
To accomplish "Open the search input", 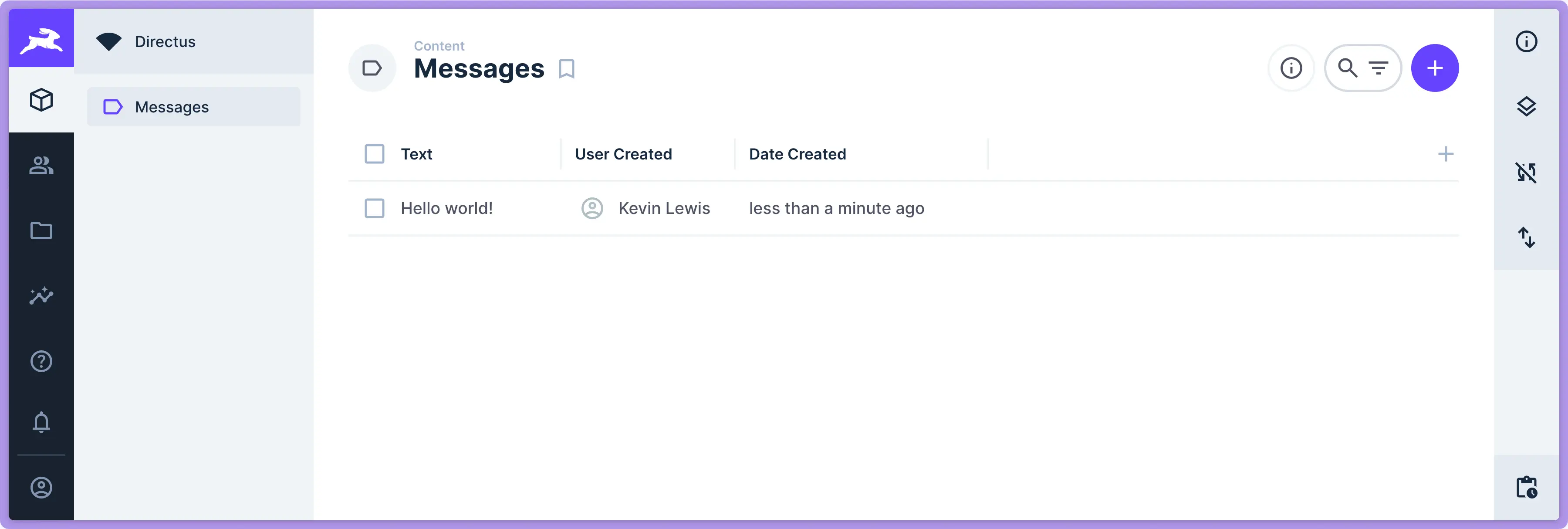I will (x=1347, y=68).
